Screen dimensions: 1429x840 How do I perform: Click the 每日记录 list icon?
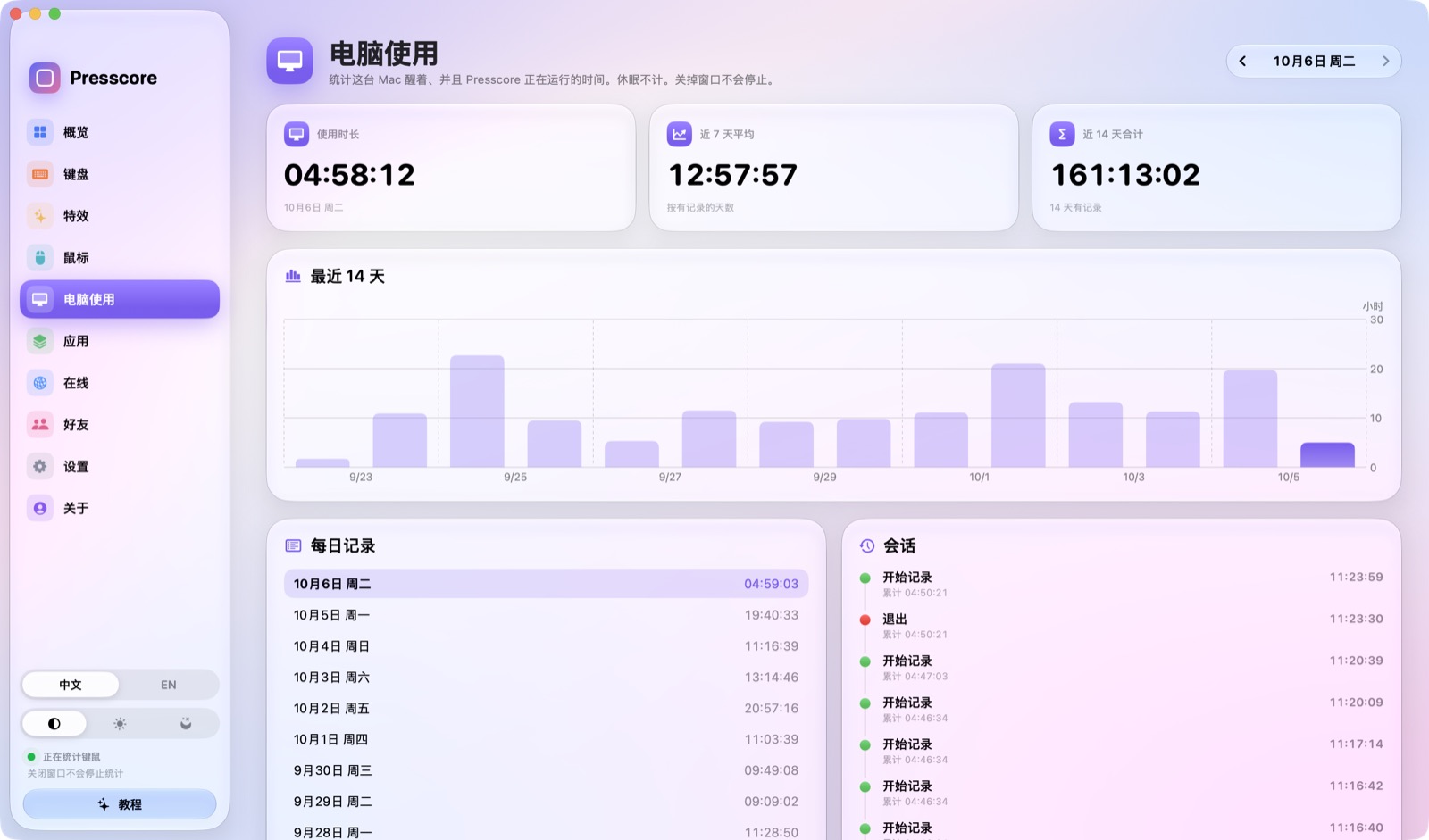293,545
